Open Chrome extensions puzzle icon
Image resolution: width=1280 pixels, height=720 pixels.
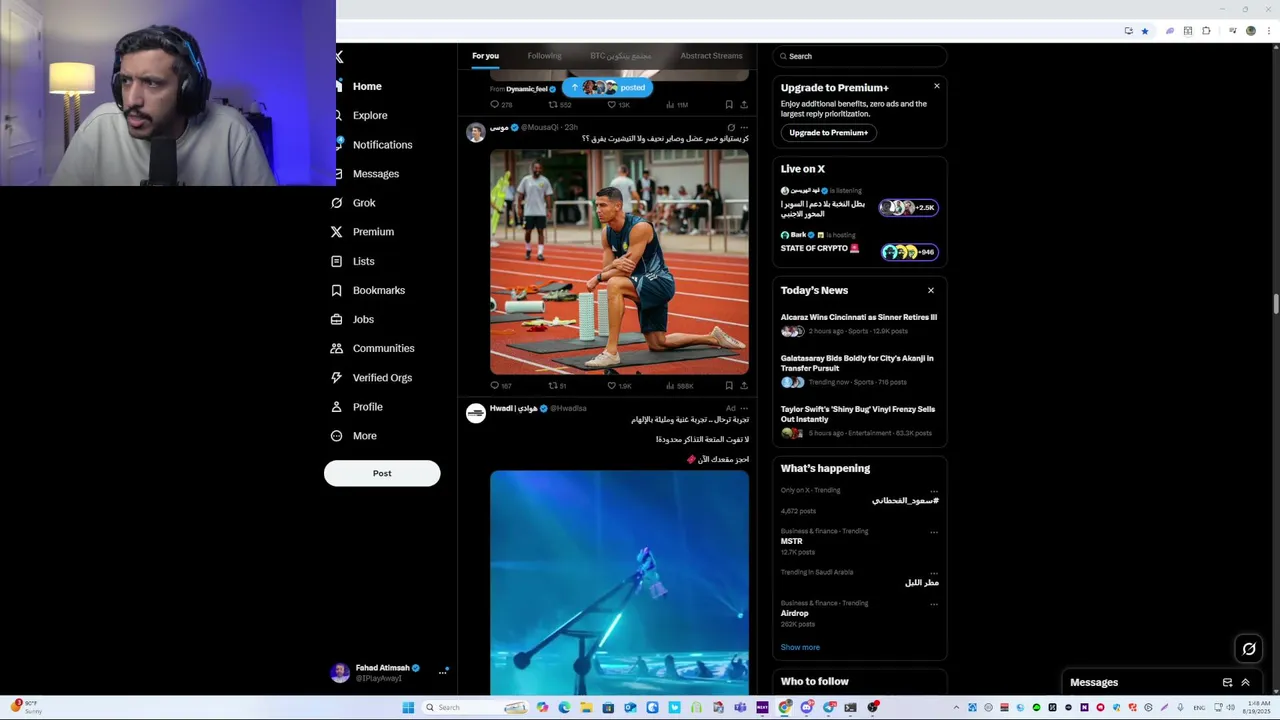point(1206,31)
